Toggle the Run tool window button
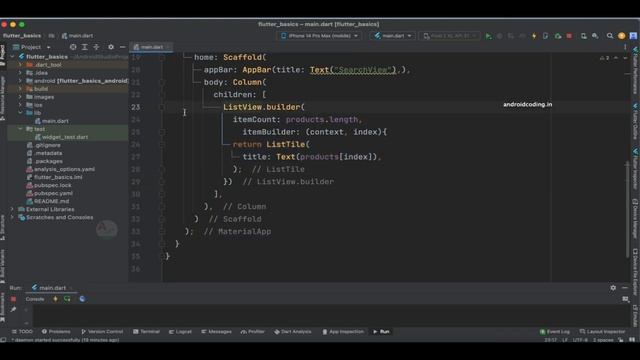640x360 pixels. click(381, 331)
